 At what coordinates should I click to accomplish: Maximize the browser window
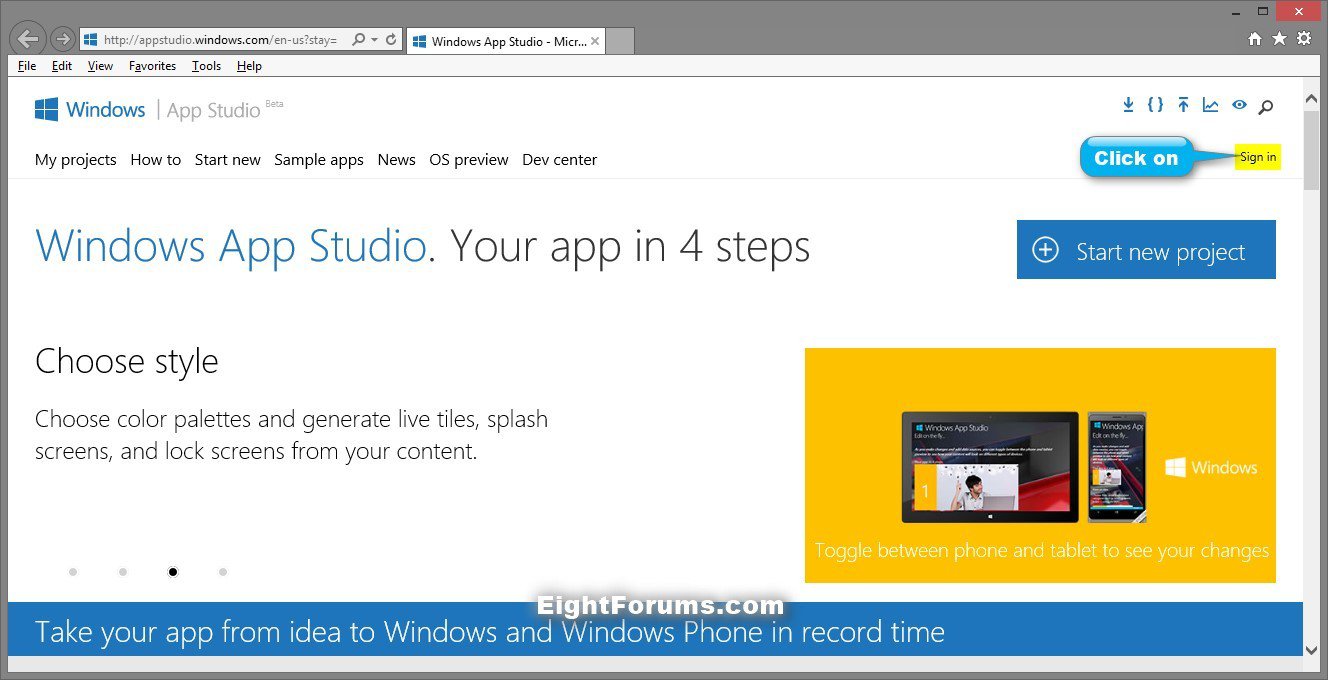[1264, 11]
